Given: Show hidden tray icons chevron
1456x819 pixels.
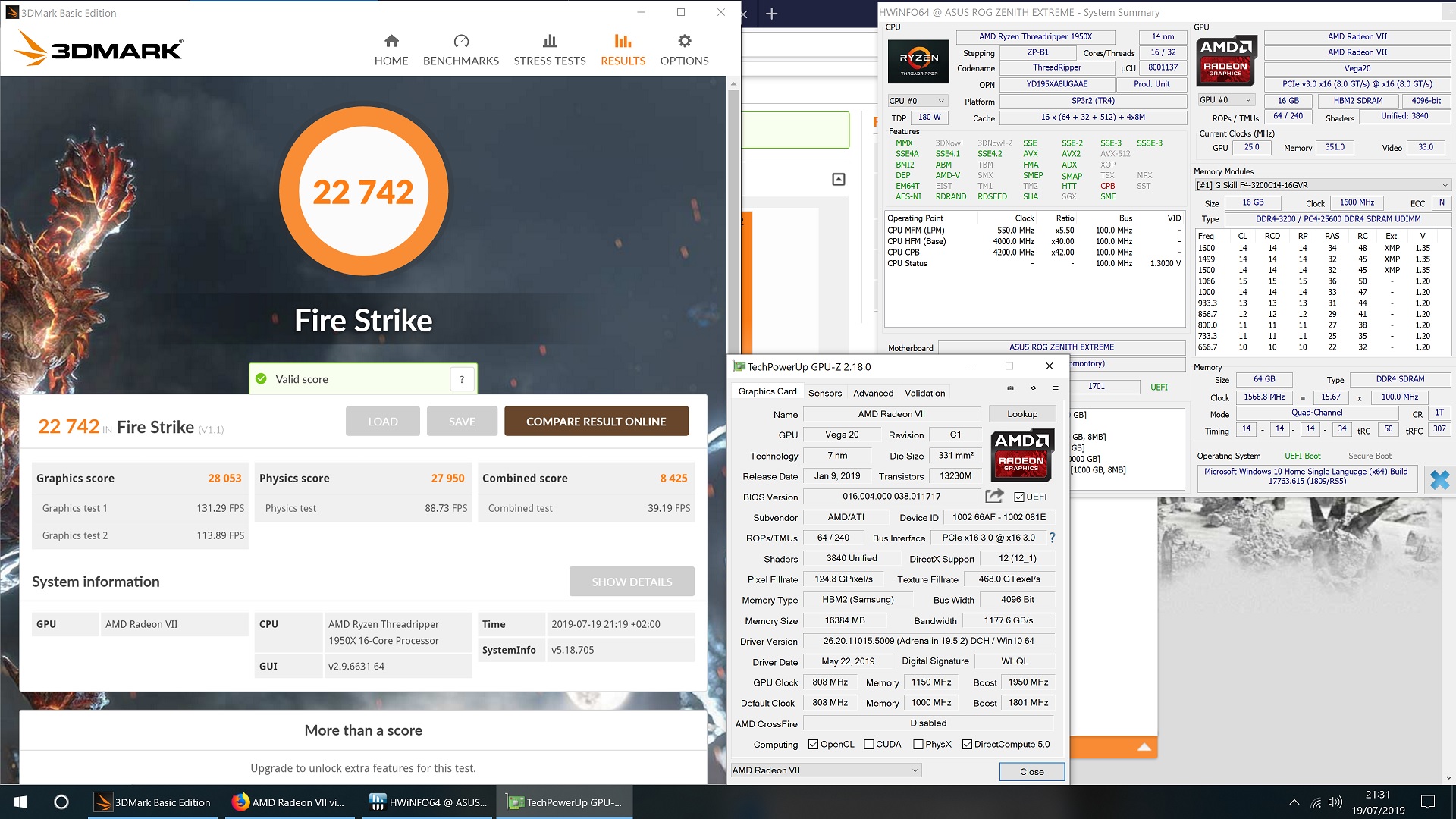Looking at the screenshot, I should tap(1294, 802).
